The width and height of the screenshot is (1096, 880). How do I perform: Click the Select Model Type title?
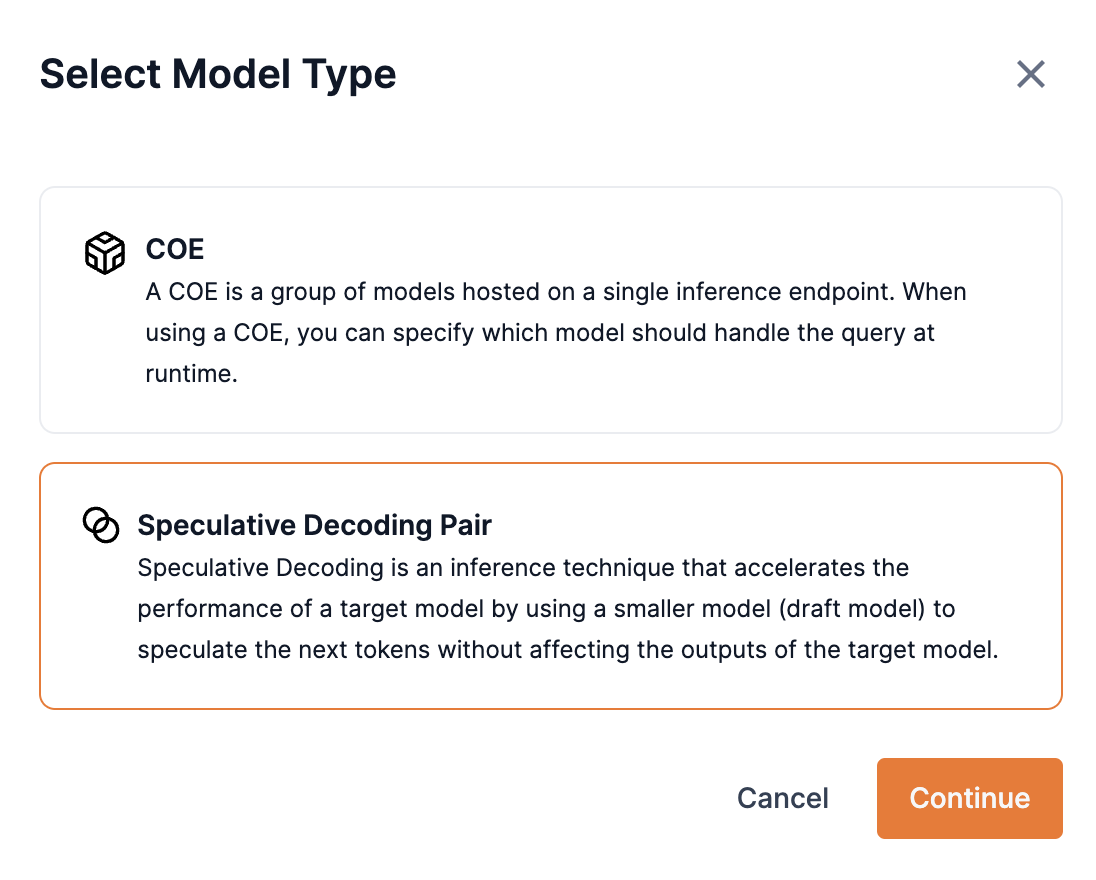point(218,74)
